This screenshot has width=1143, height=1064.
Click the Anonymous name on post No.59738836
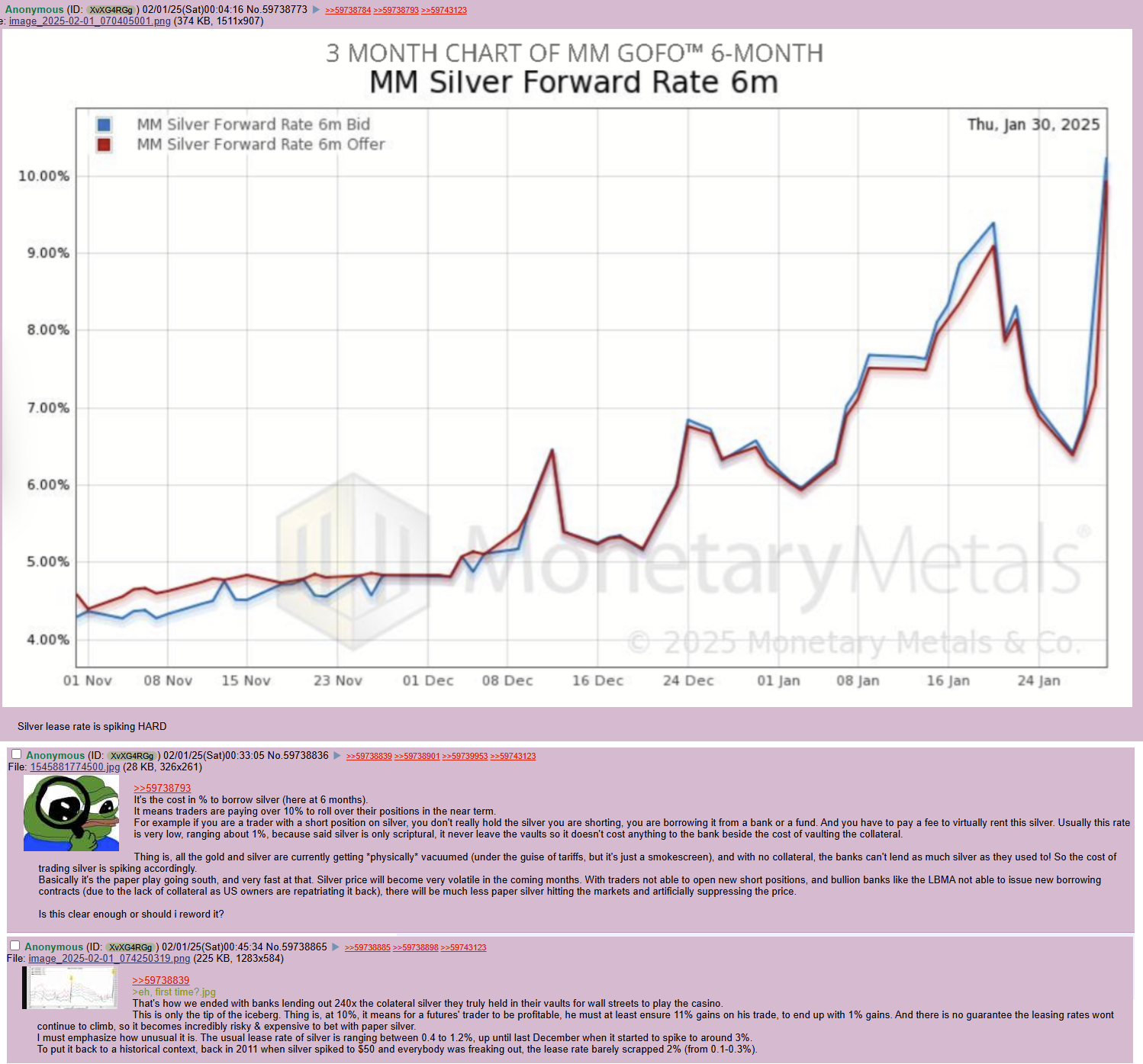coord(56,756)
